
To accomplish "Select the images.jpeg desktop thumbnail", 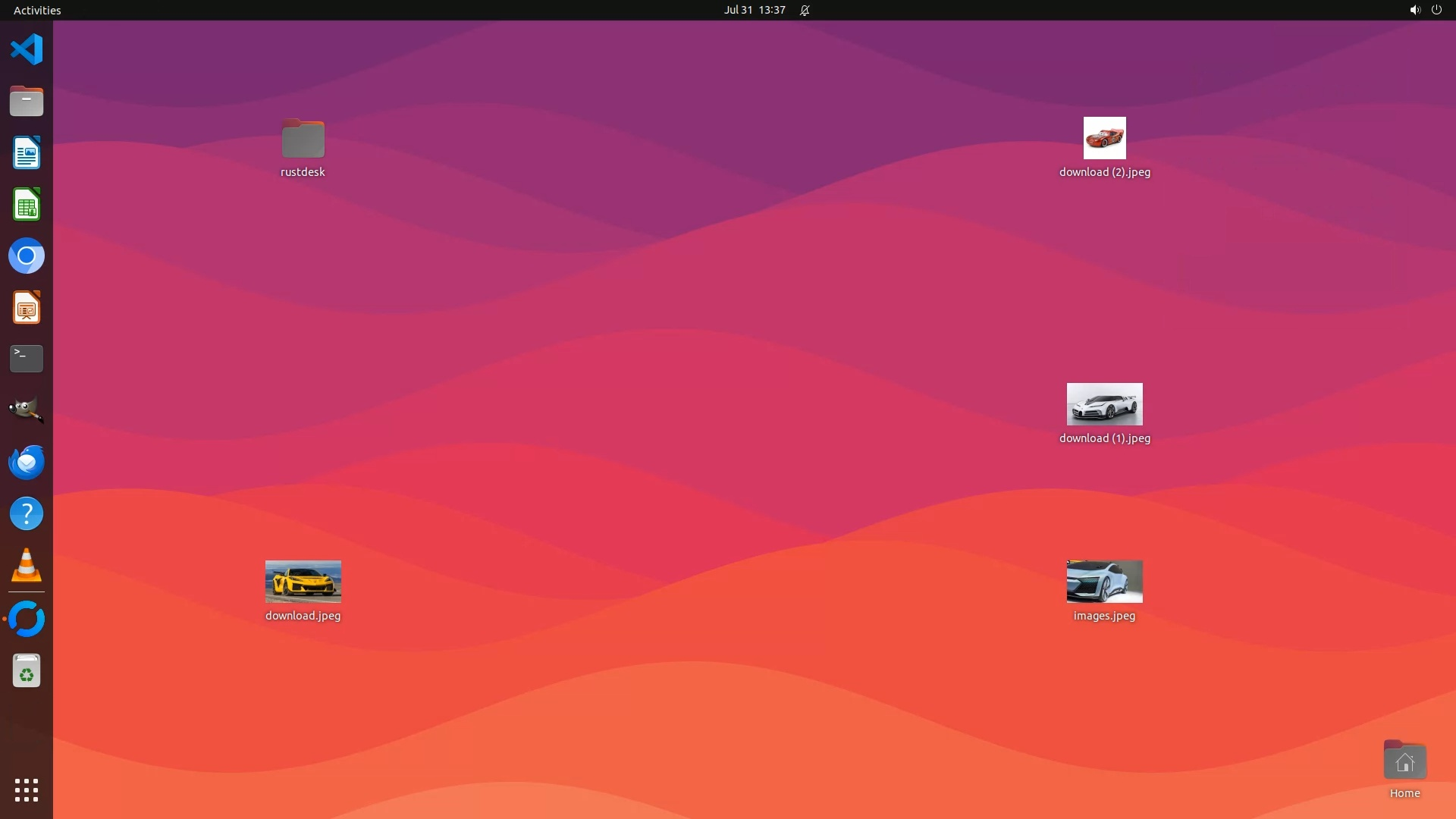I will 1104,582.
